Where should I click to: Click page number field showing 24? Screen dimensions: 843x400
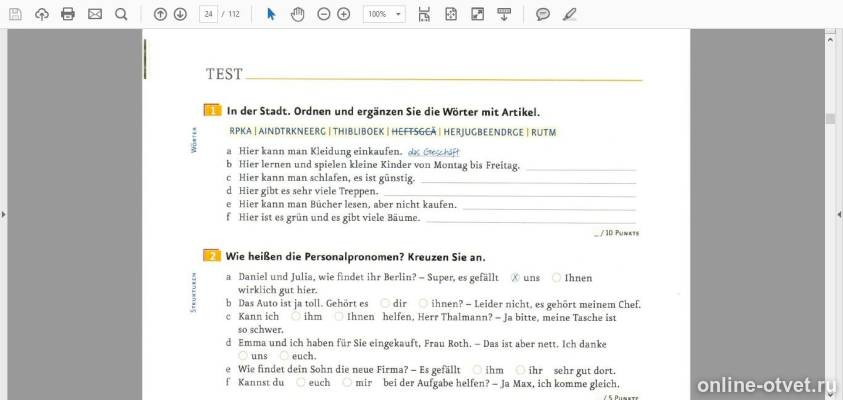coord(208,14)
